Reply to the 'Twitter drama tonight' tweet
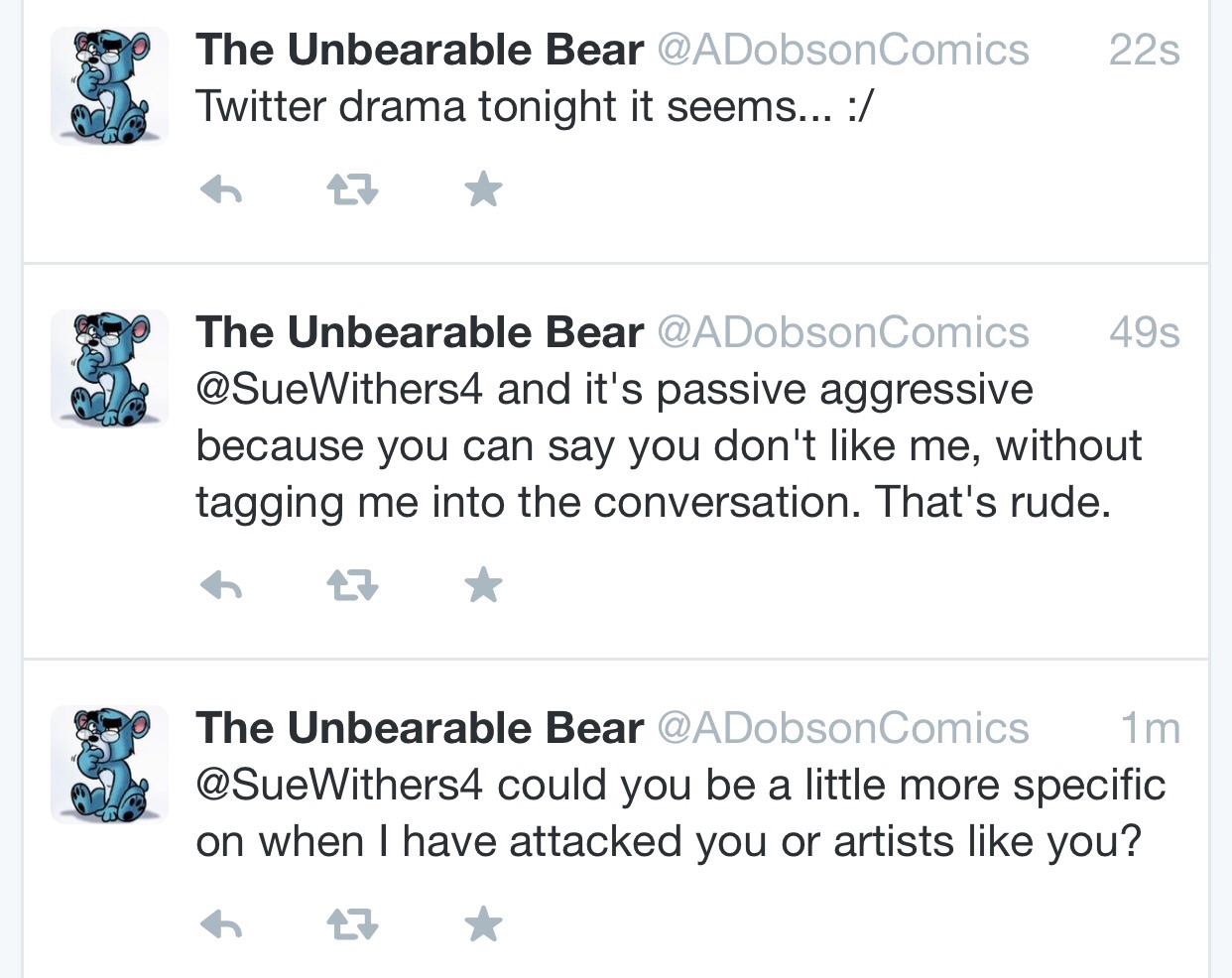The width and height of the screenshot is (1232, 978). [221, 188]
